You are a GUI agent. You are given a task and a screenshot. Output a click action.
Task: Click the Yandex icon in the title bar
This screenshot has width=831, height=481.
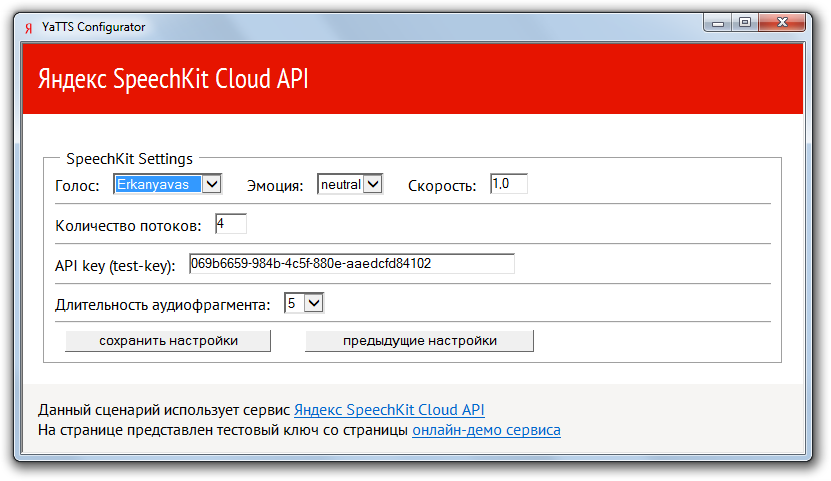tap(29, 27)
